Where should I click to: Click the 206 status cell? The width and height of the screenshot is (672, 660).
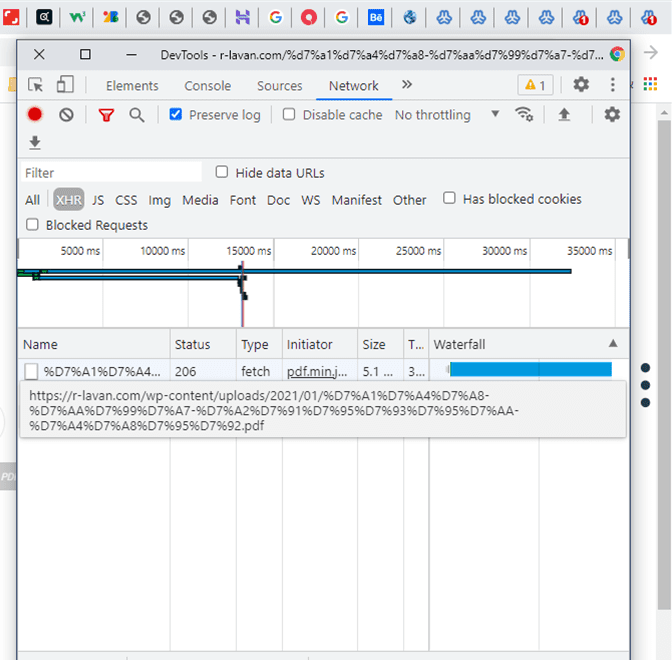203,371
